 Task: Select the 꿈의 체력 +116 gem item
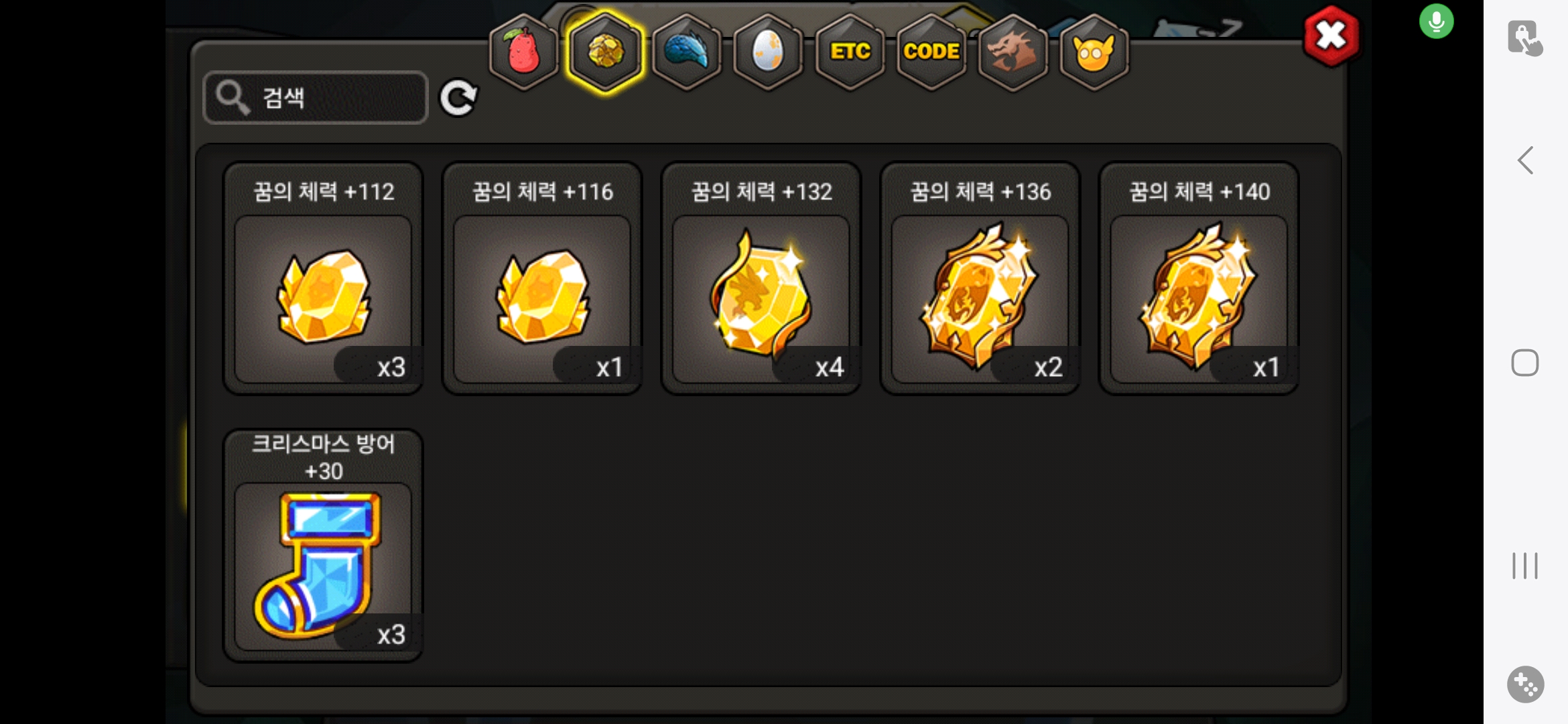click(542, 278)
